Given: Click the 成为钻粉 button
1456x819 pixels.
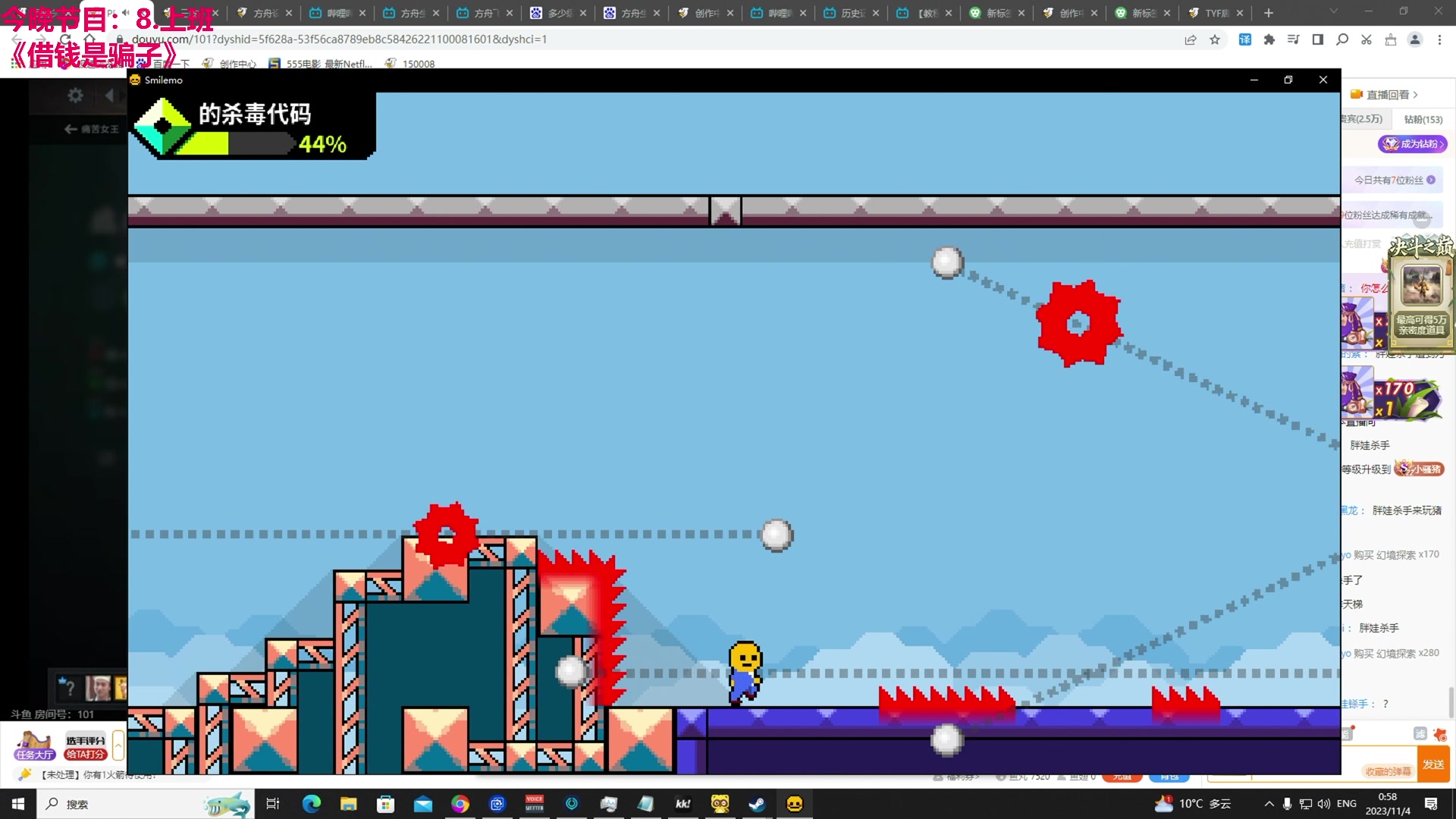Looking at the screenshot, I should (x=1412, y=143).
